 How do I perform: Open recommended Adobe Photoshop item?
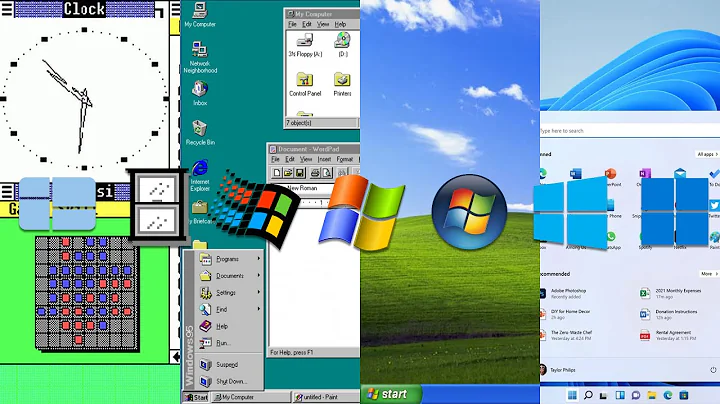pos(564,293)
